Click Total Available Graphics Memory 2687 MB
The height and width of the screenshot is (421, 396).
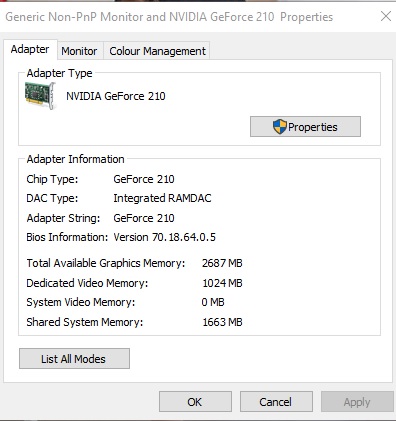222,263
